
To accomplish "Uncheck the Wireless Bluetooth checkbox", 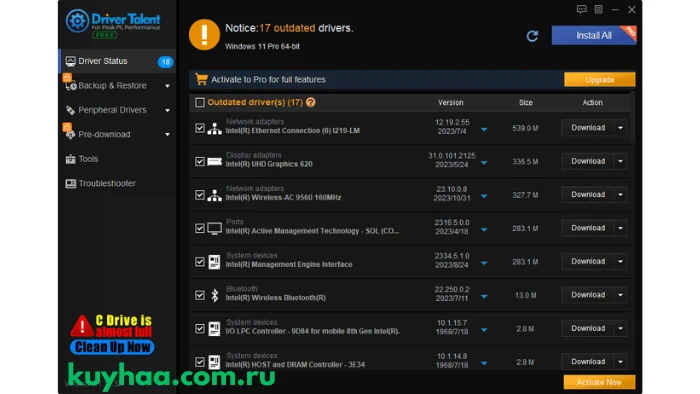I will pos(200,295).
